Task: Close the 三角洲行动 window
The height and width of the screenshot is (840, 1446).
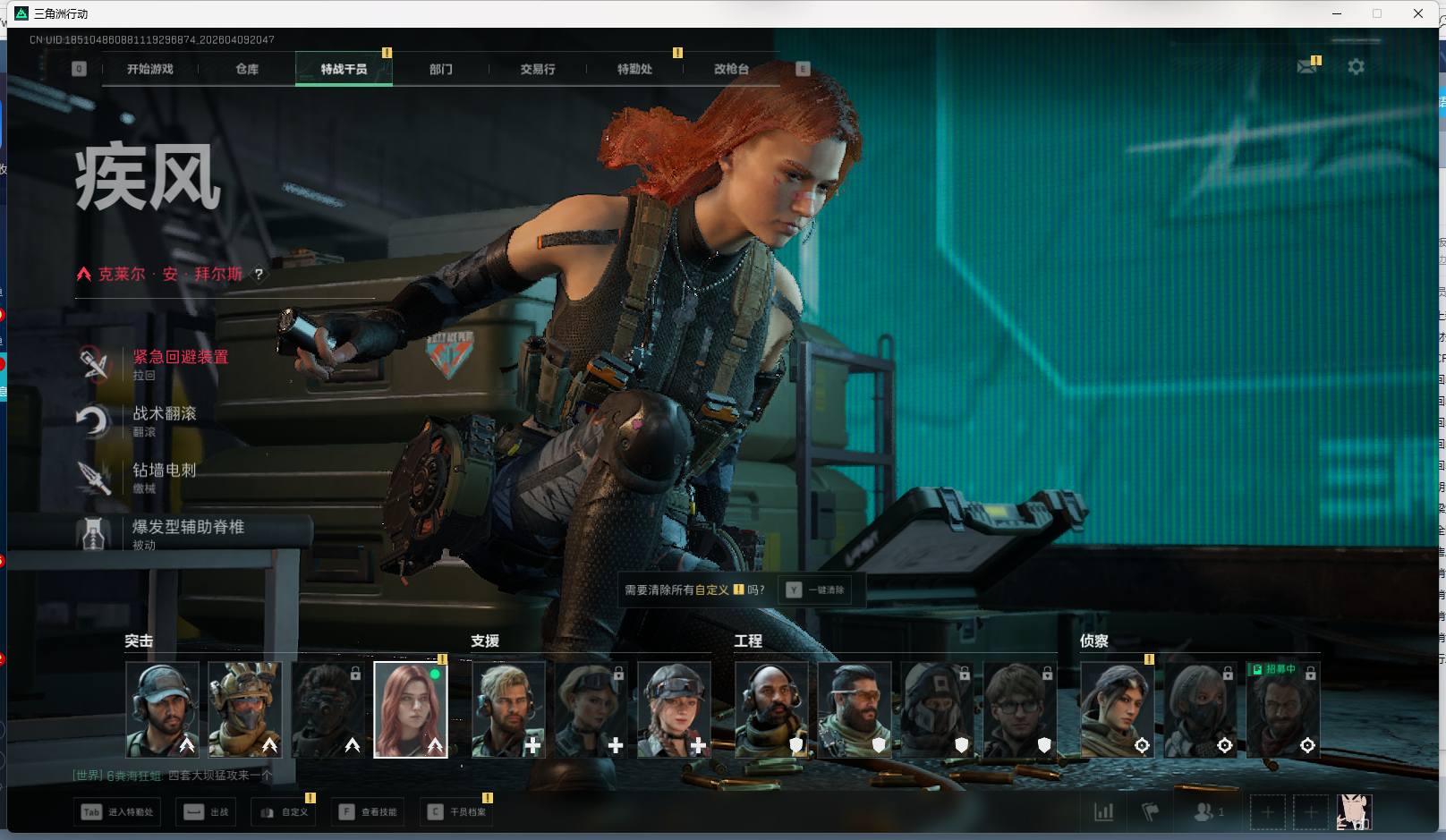Action: click(x=1418, y=13)
